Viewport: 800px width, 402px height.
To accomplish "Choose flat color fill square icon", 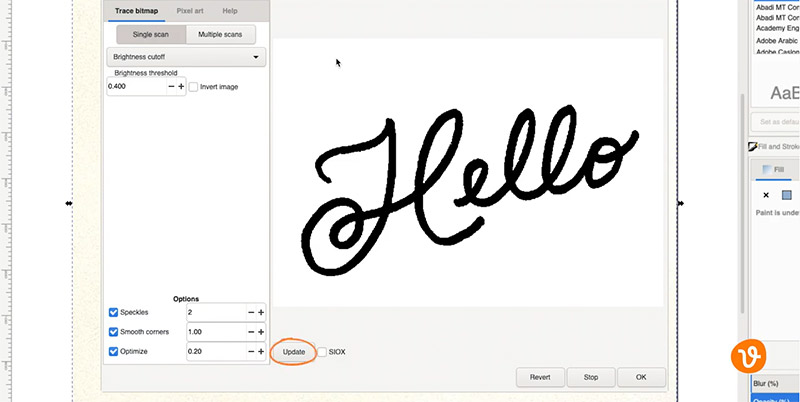I will [x=786, y=195].
